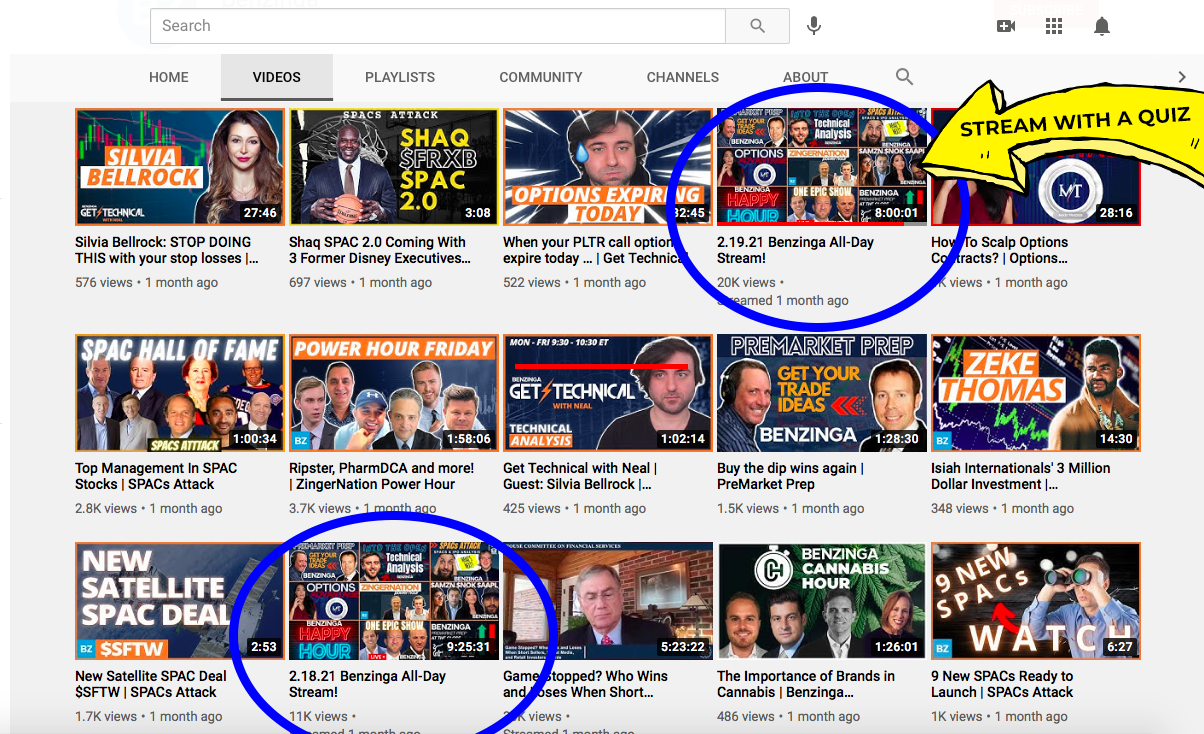1204x734 pixels.
Task: Open the notifications bell
Action: pyautogui.click(x=1102, y=25)
